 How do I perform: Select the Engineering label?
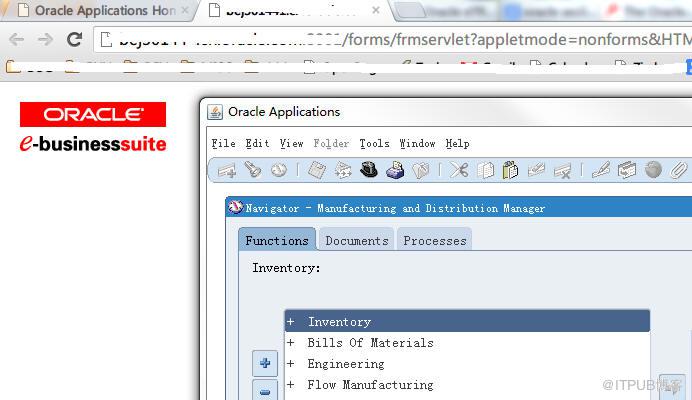pyautogui.click(x=346, y=363)
